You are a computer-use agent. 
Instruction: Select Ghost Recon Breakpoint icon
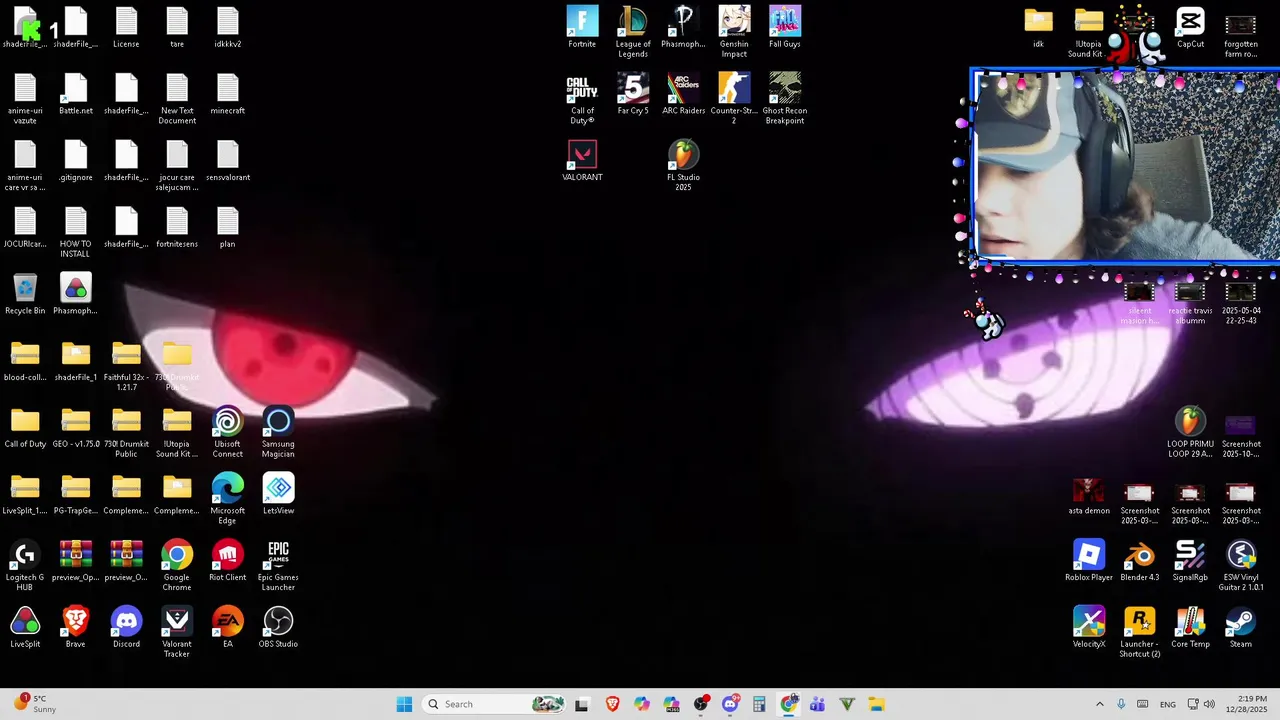click(785, 98)
